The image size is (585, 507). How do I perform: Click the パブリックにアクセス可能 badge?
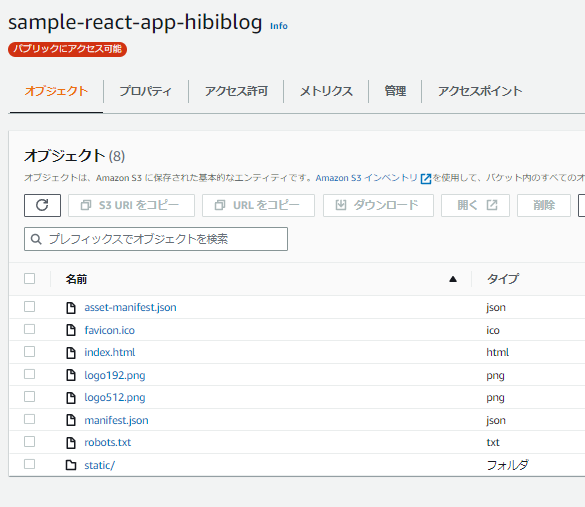[68, 49]
